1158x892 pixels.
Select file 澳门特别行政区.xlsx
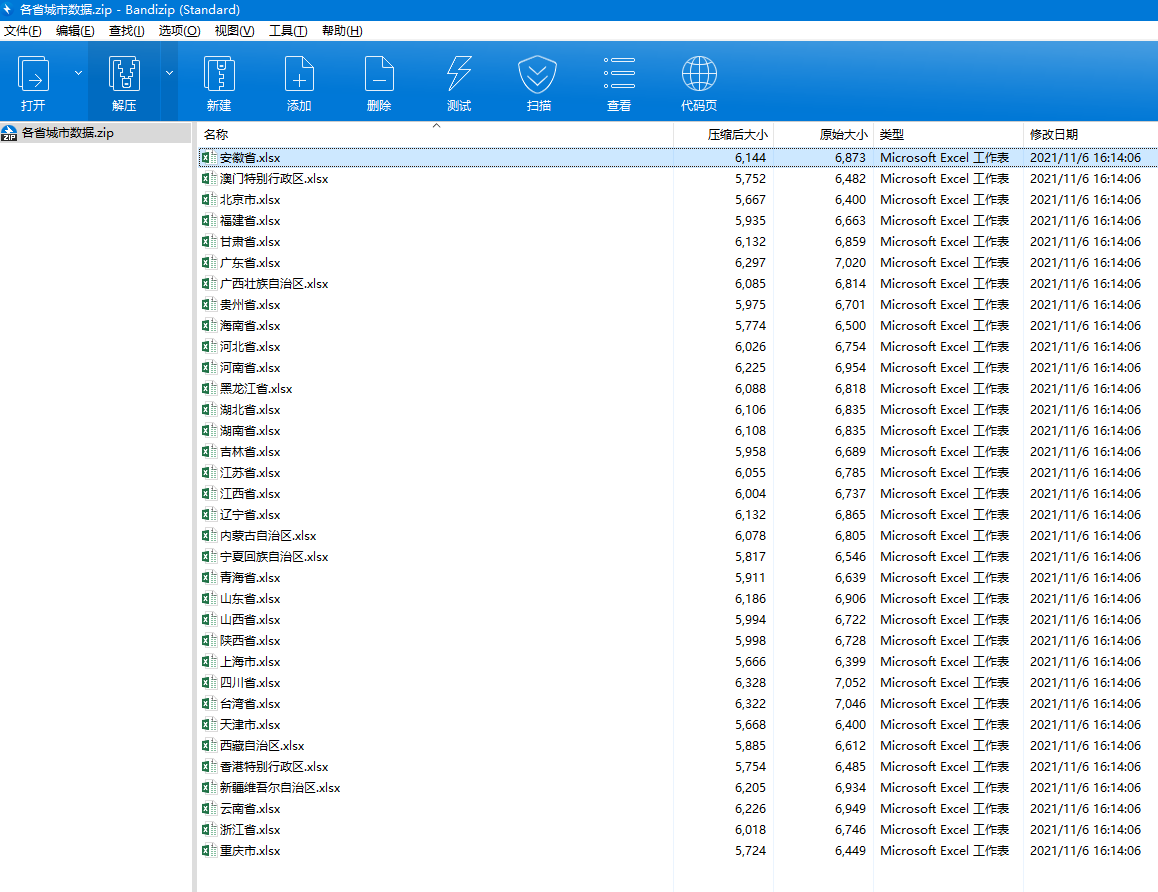(x=274, y=179)
